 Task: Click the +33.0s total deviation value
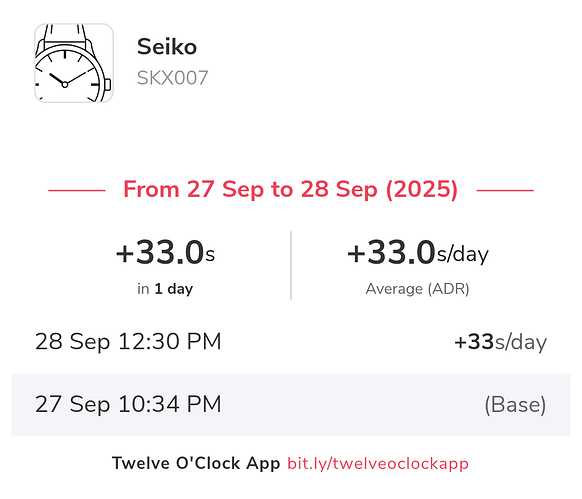[x=165, y=252]
